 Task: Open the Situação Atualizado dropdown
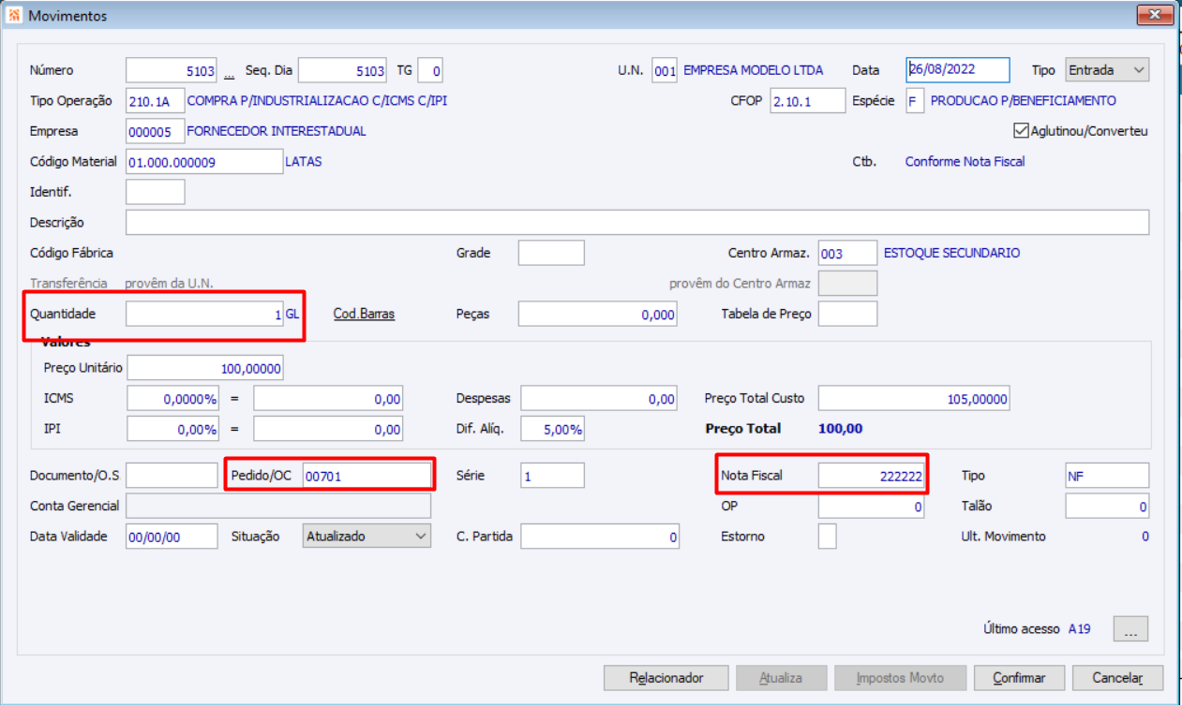point(366,537)
